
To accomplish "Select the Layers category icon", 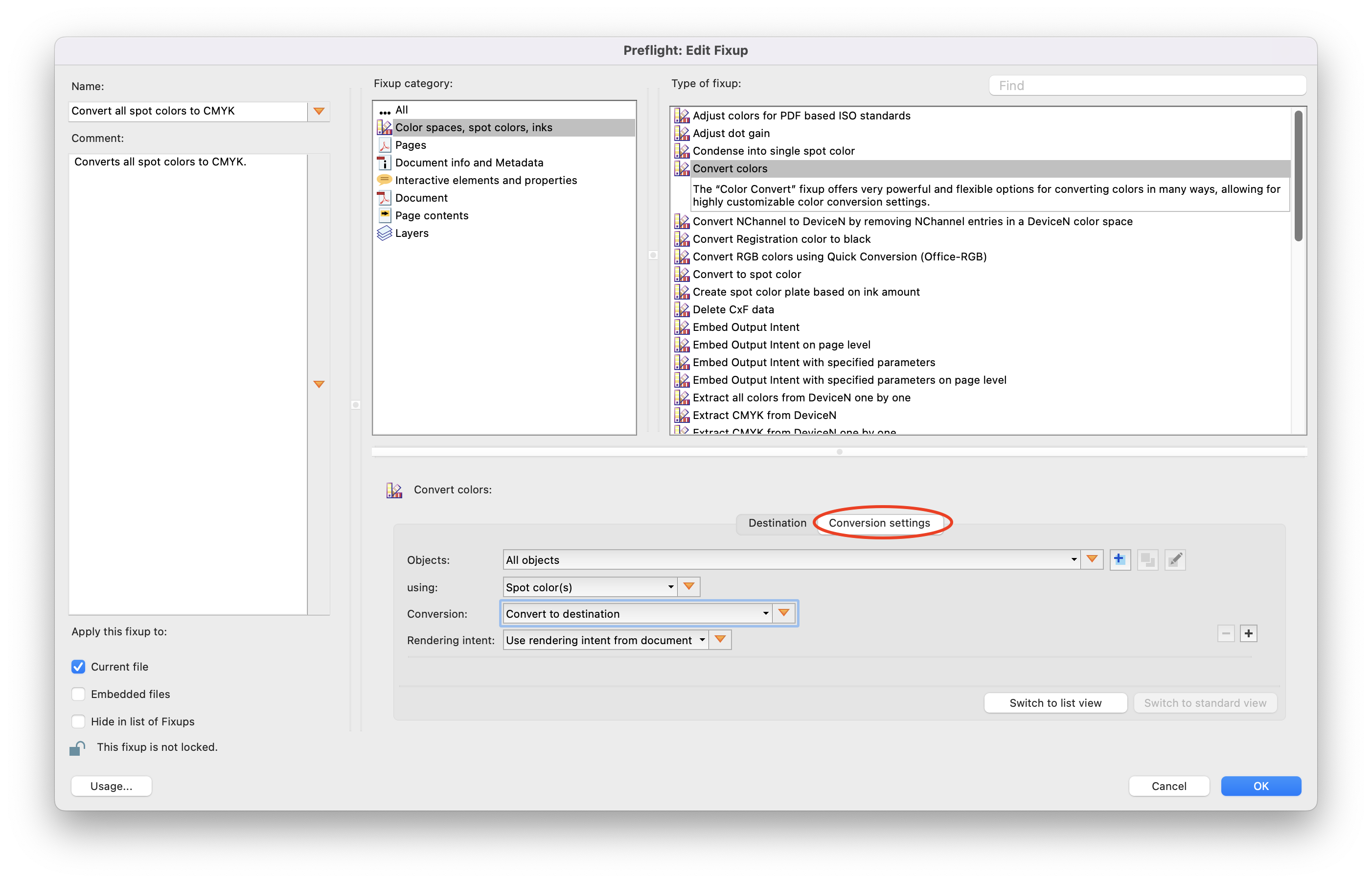I will (385, 233).
